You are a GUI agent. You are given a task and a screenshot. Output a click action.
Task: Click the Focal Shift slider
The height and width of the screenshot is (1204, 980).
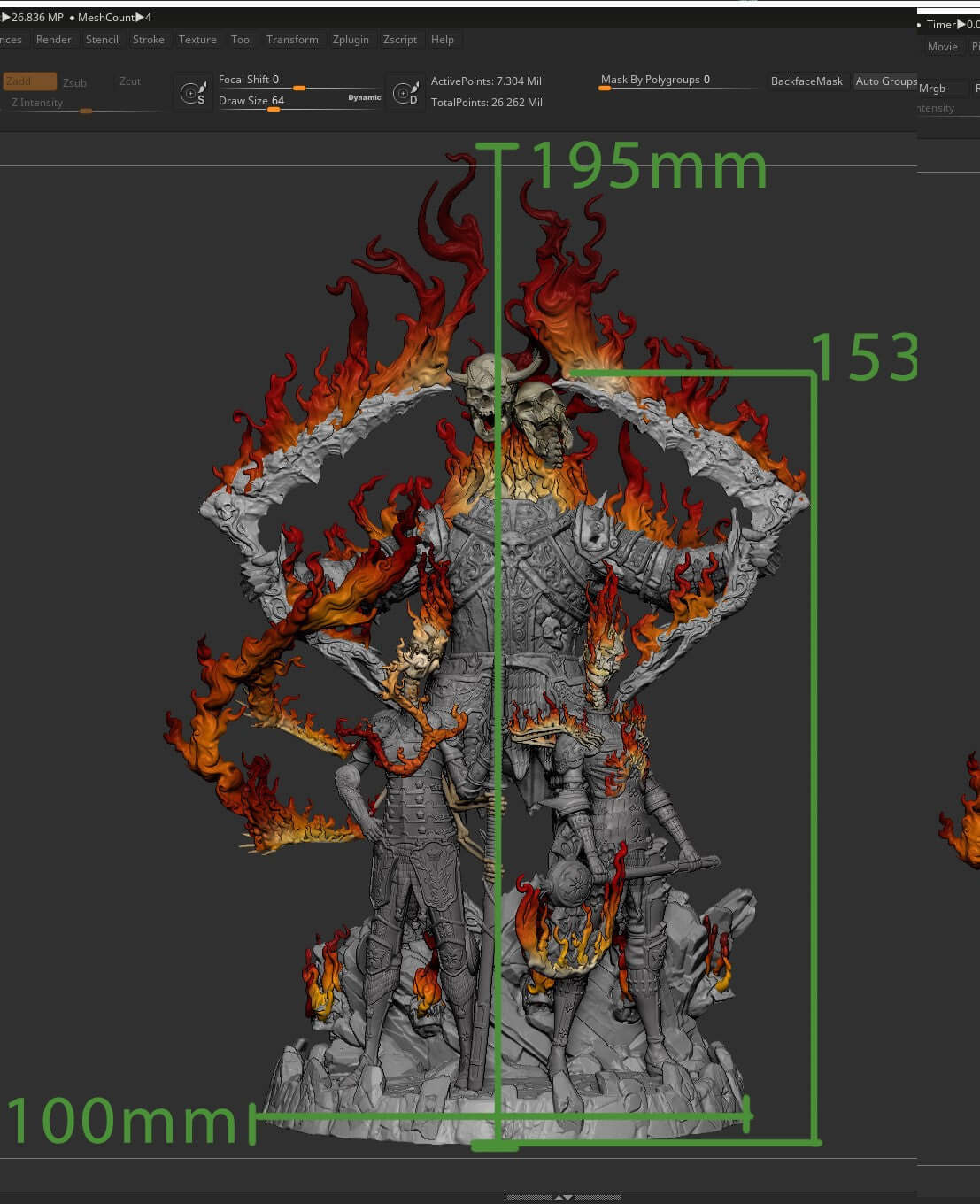pyautogui.click(x=299, y=87)
